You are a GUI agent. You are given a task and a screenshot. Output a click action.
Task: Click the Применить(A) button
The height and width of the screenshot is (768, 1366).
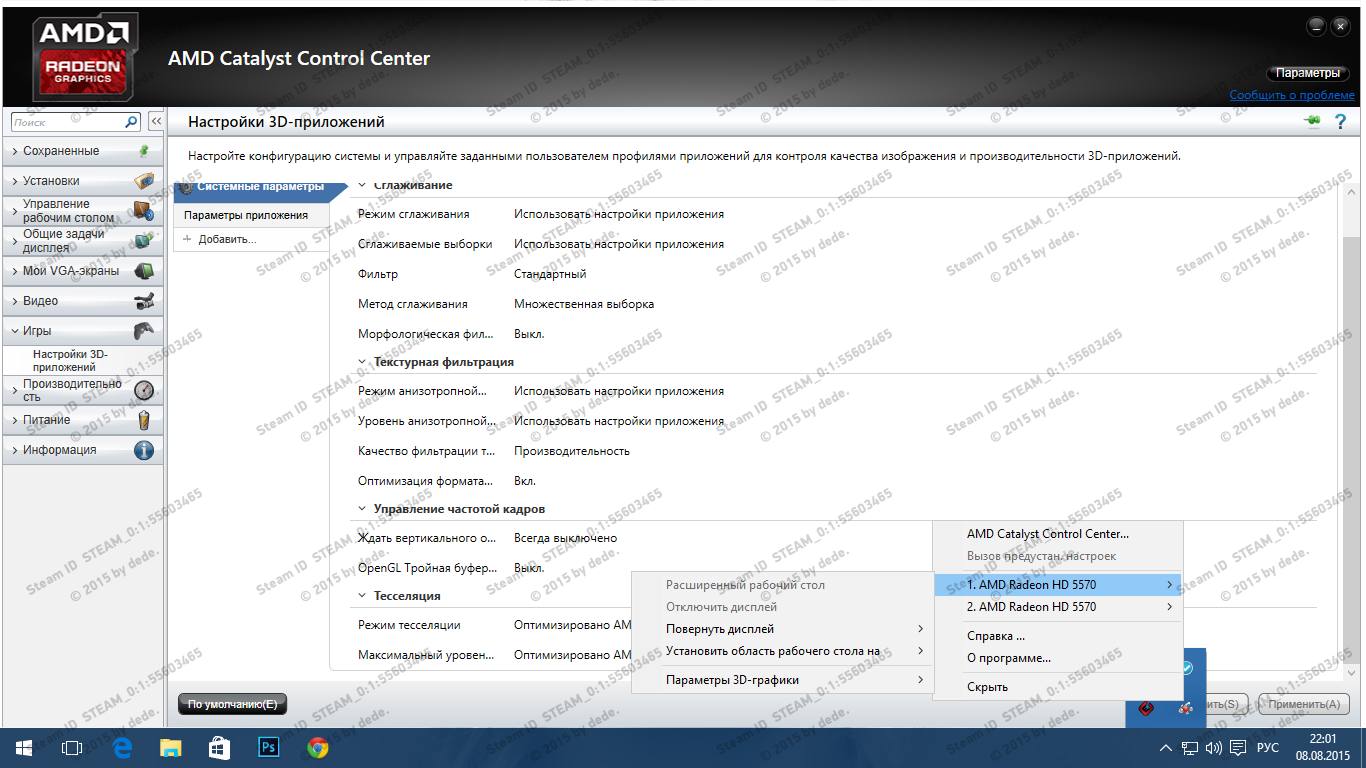coord(1304,704)
